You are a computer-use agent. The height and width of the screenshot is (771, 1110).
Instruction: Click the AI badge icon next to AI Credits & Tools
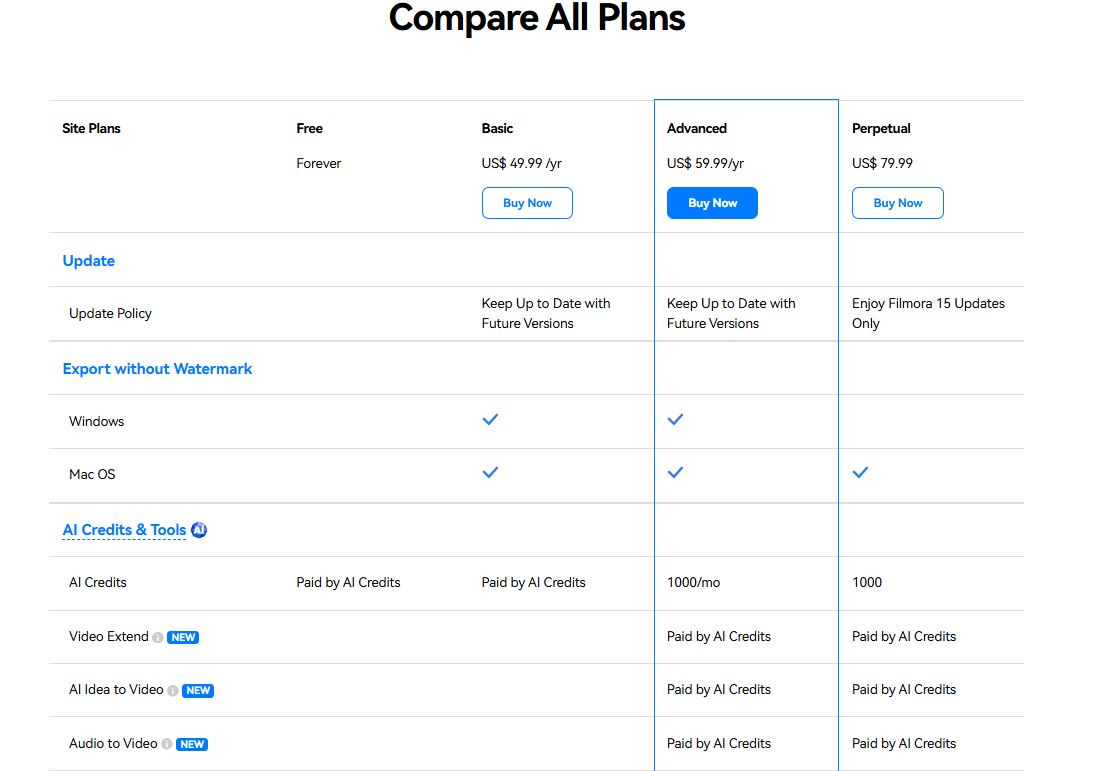tap(199, 530)
